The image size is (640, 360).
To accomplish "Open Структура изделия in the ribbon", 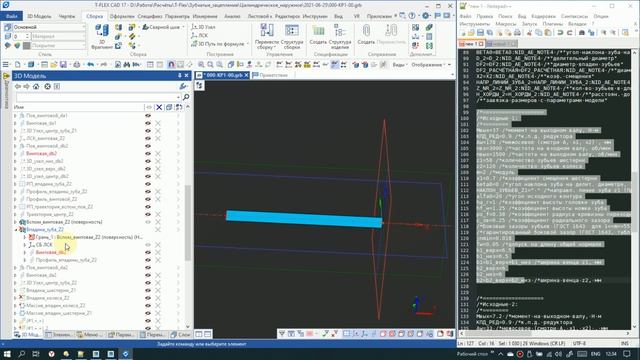I will [340, 36].
